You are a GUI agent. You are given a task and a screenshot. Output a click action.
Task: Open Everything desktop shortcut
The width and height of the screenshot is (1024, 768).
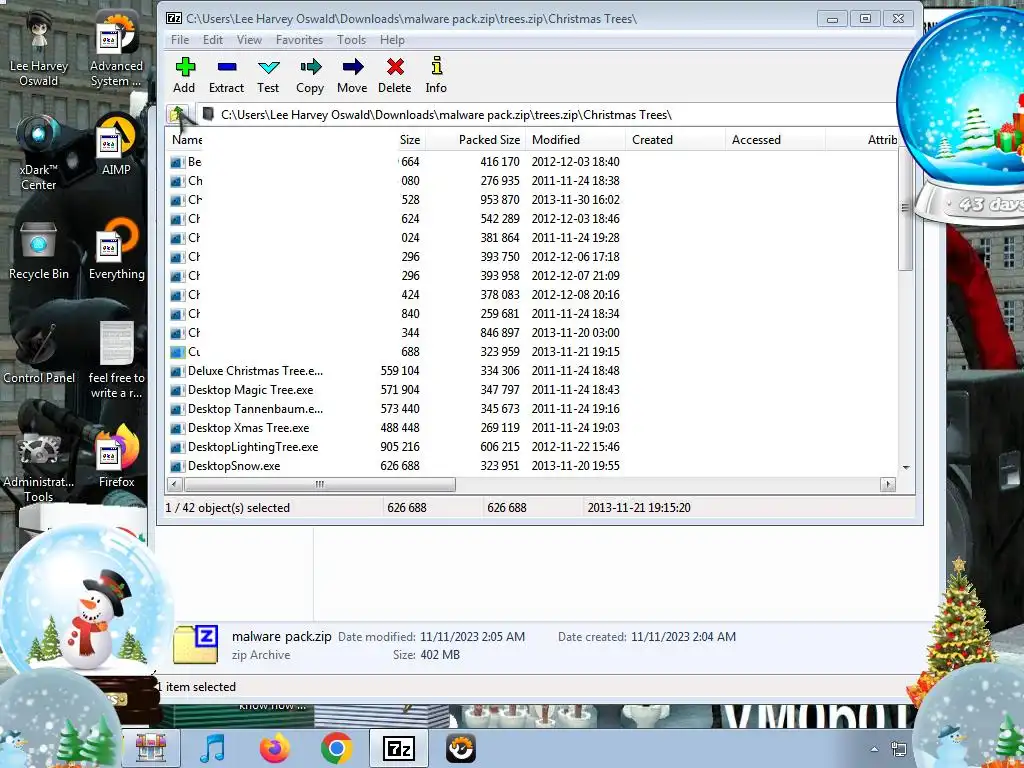coord(117,251)
